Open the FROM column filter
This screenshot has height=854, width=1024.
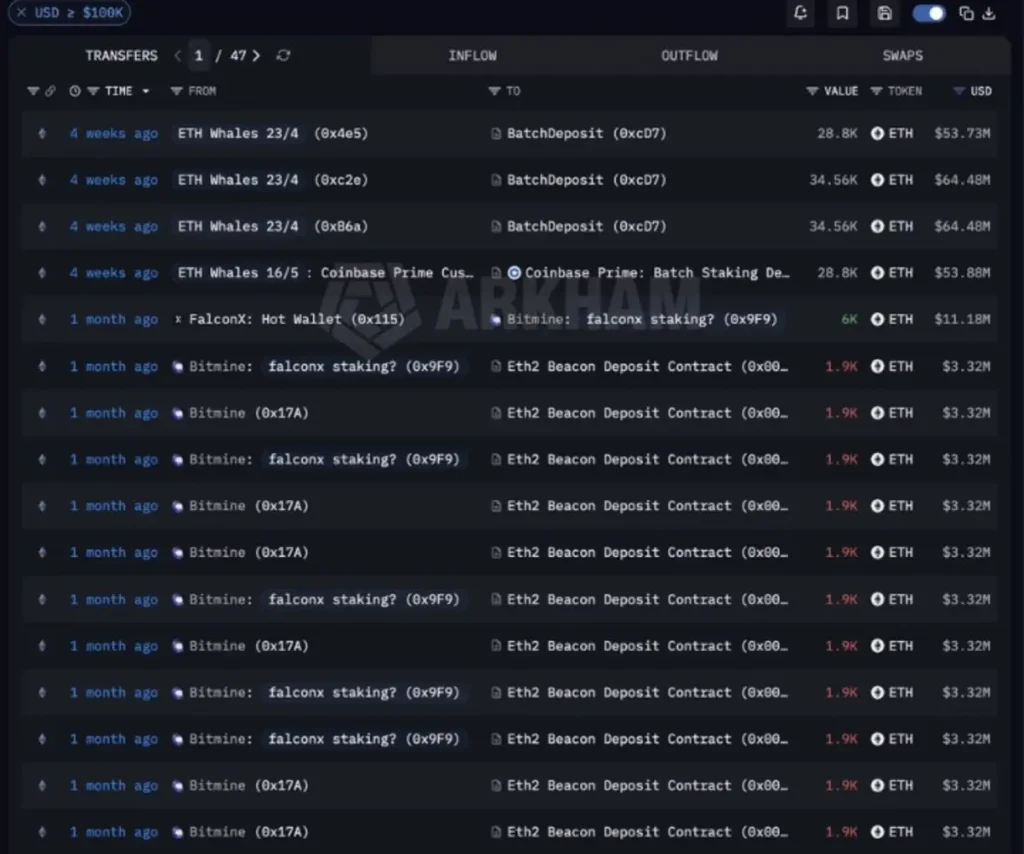tap(176, 91)
